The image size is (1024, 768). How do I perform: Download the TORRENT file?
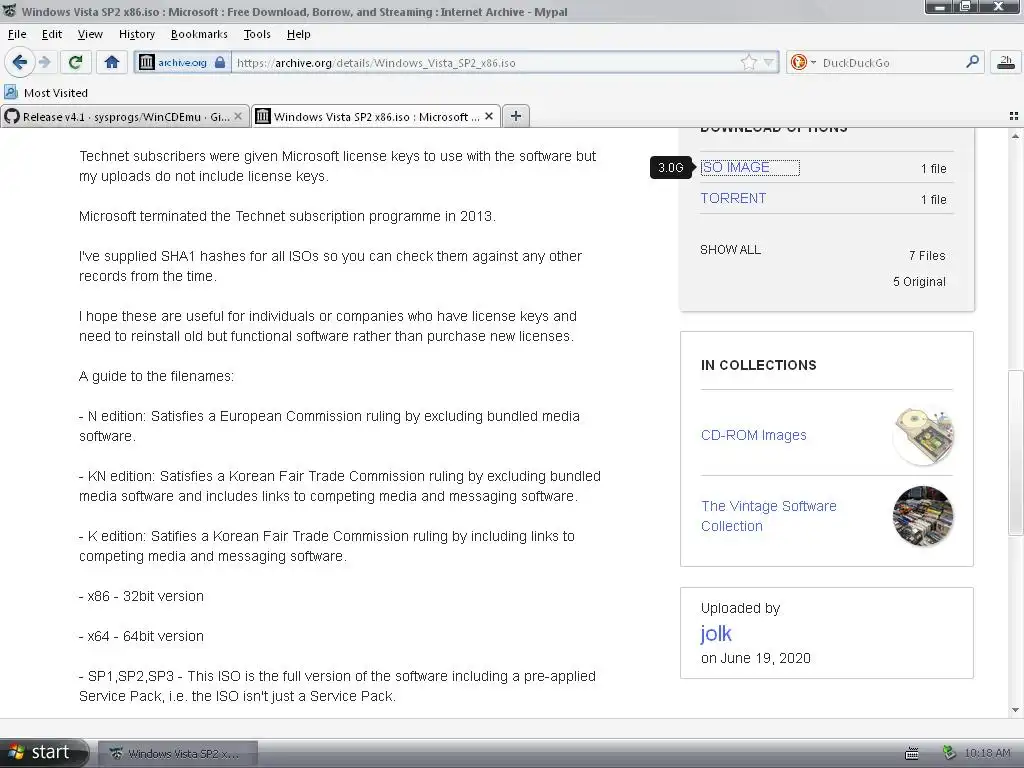[x=733, y=199]
